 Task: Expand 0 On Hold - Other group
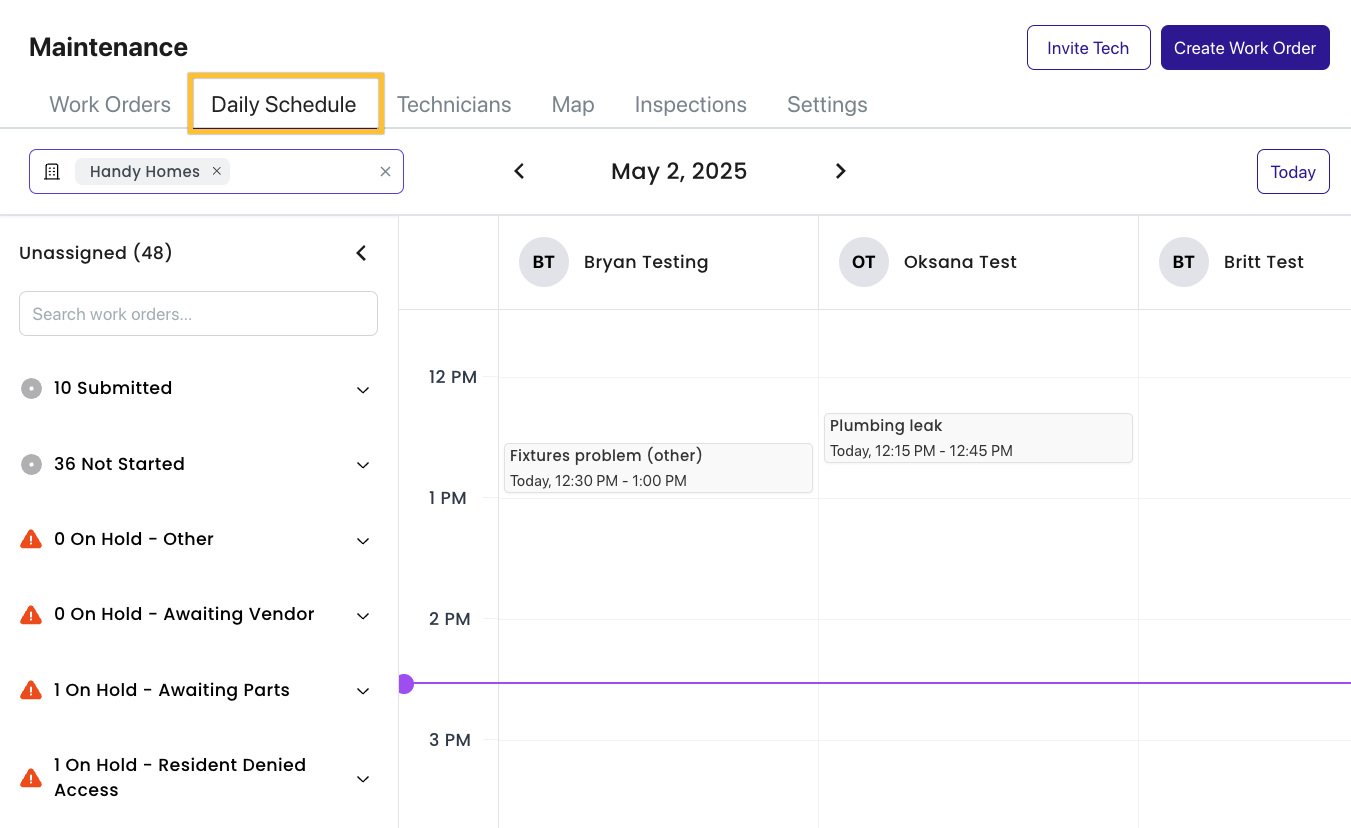[x=363, y=540]
